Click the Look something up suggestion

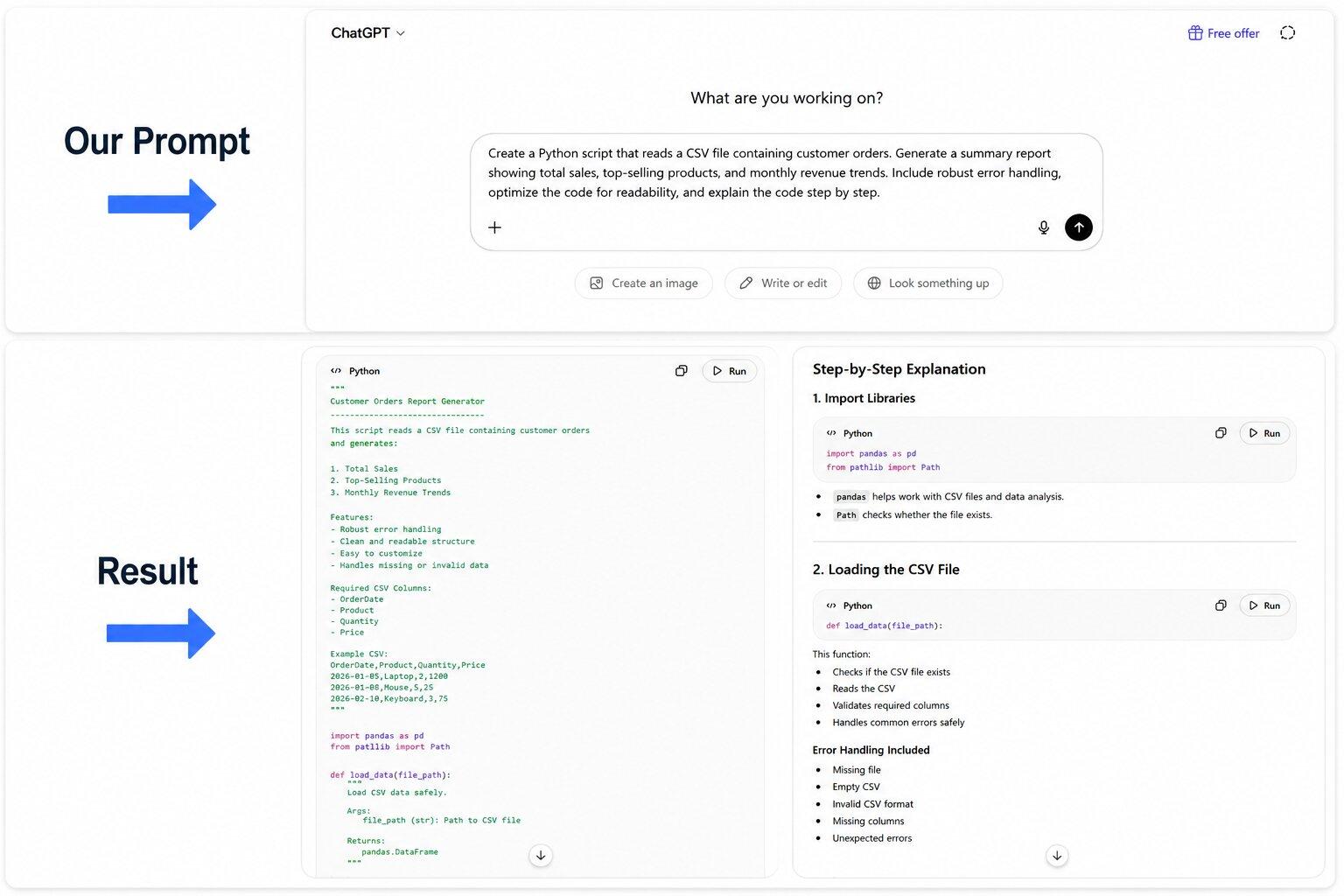(927, 283)
